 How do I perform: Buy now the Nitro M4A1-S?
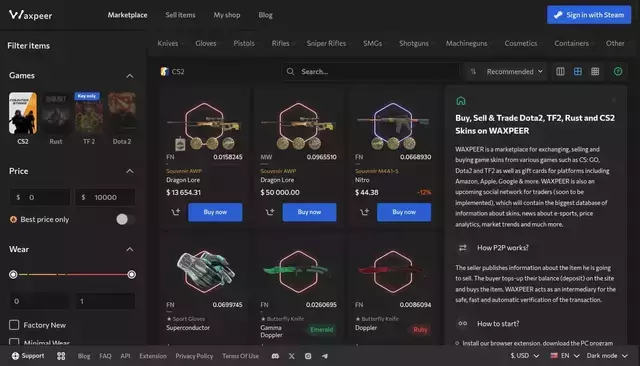click(404, 212)
